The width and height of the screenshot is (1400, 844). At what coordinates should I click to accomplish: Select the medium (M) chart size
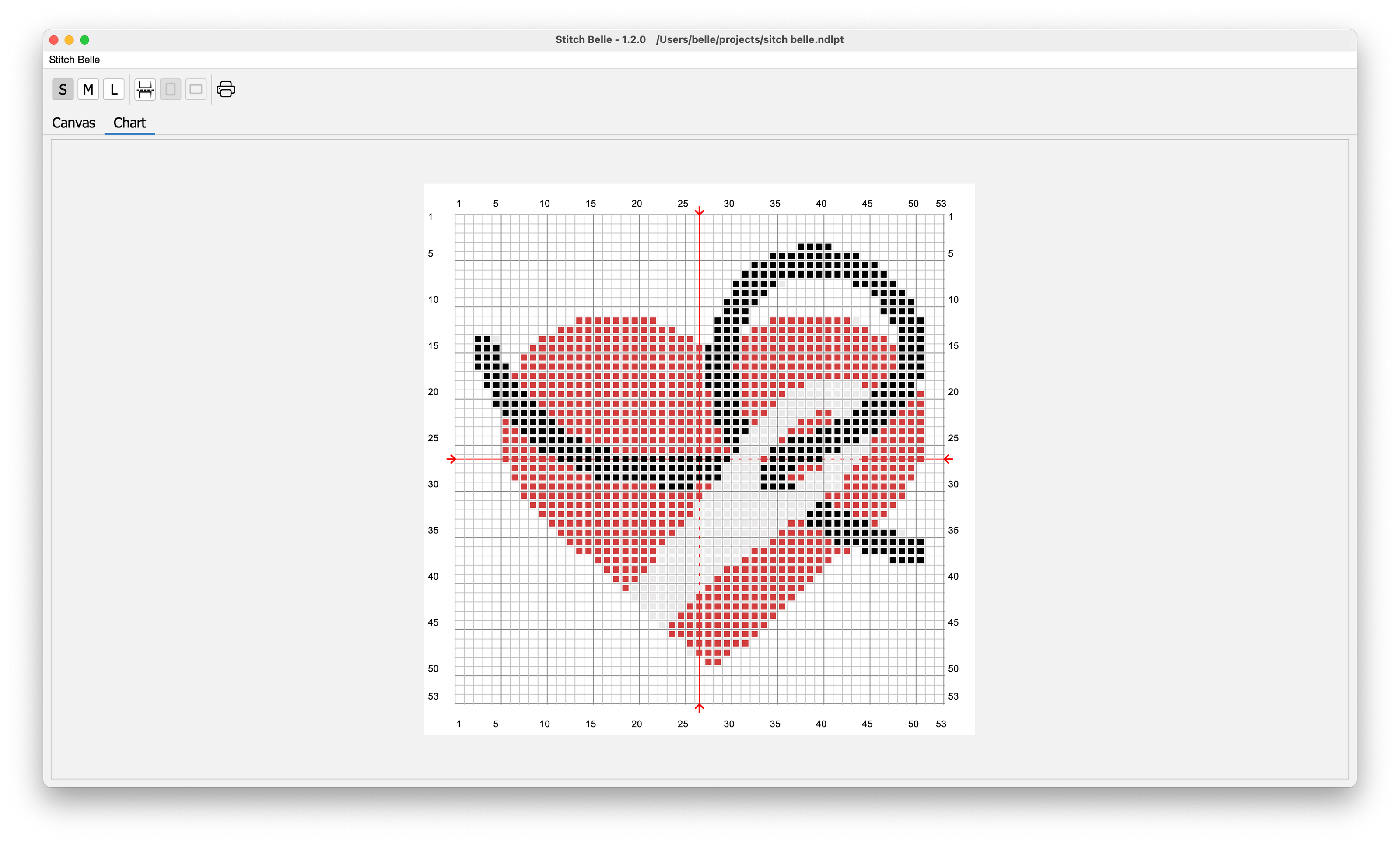pyautogui.click(x=88, y=89)
